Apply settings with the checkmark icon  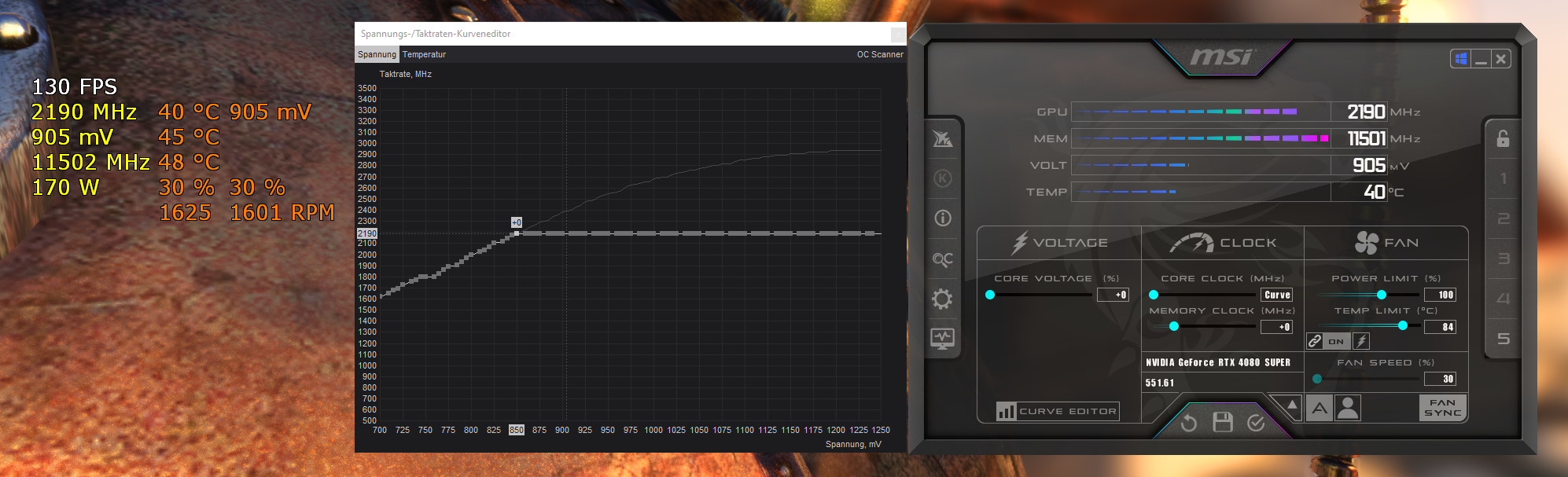click(x=1256, y=423)
